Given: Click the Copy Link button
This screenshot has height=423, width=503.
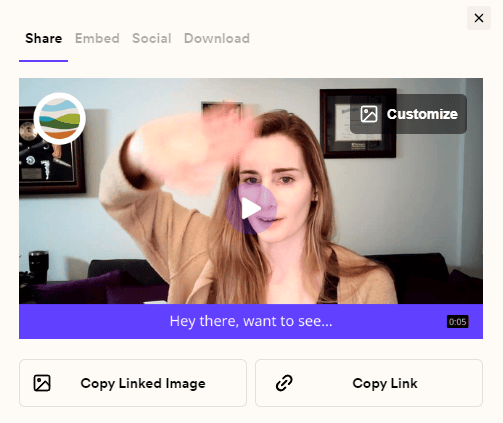Looking at the screenshot, I should [x=369, y=383].
